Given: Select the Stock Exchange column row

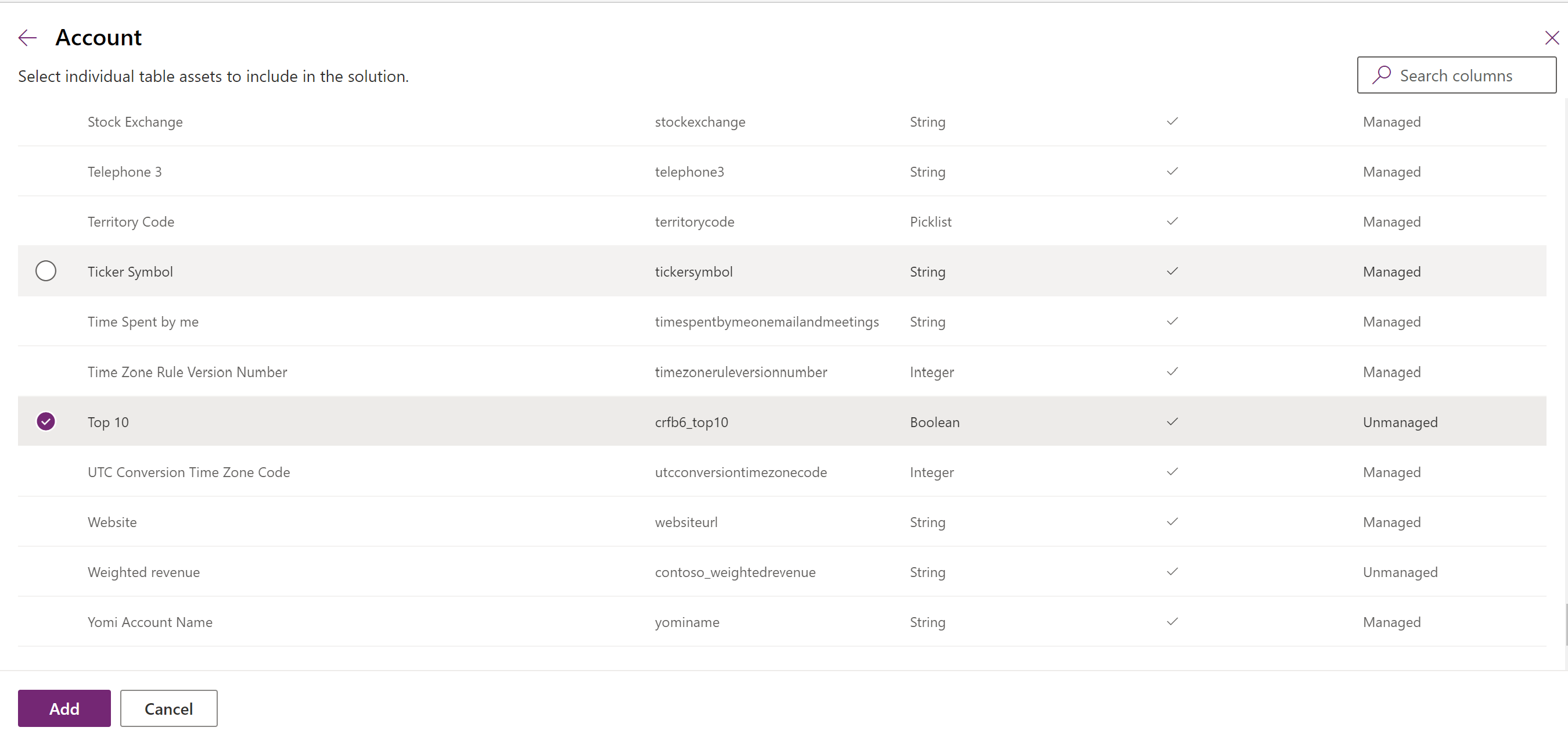Looking at the screenshot, I should [46, 121].
